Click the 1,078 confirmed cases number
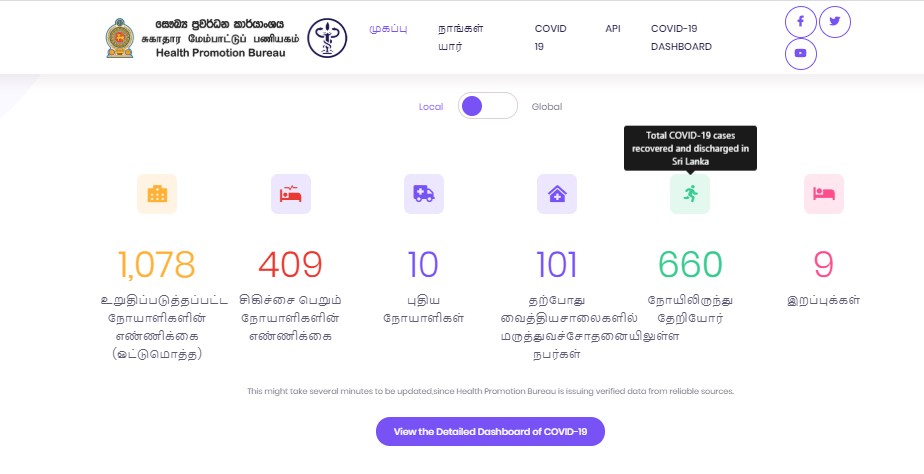Image resolution: width=924 pixels, height=474 pixels. pyautogui.click(x=156, y=265)
